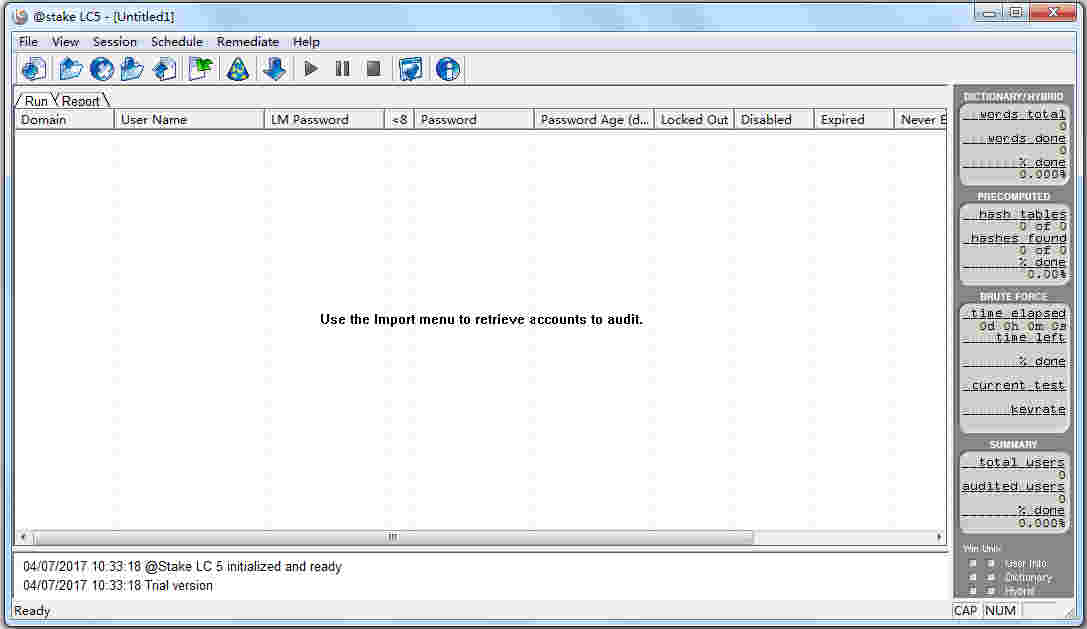The image size is (1087, 629).
Task: Click the SUMMARY panel heading
Action: pyautogui.click(x=1014, y=444)
